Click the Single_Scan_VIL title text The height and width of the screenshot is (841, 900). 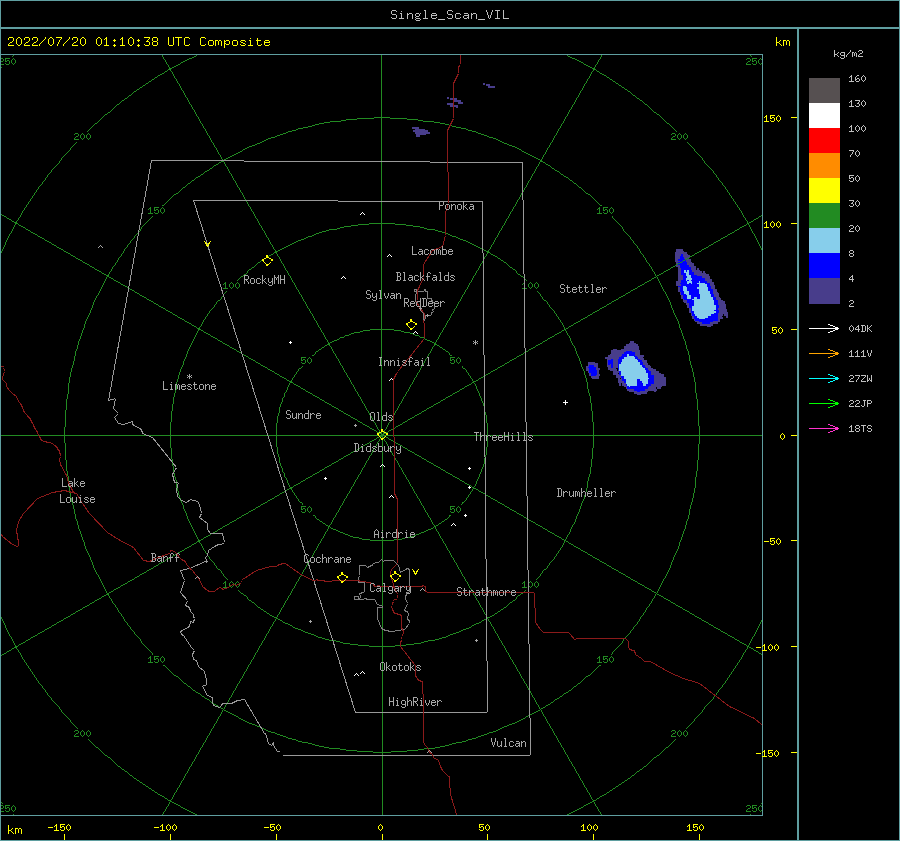click(449, 15)
